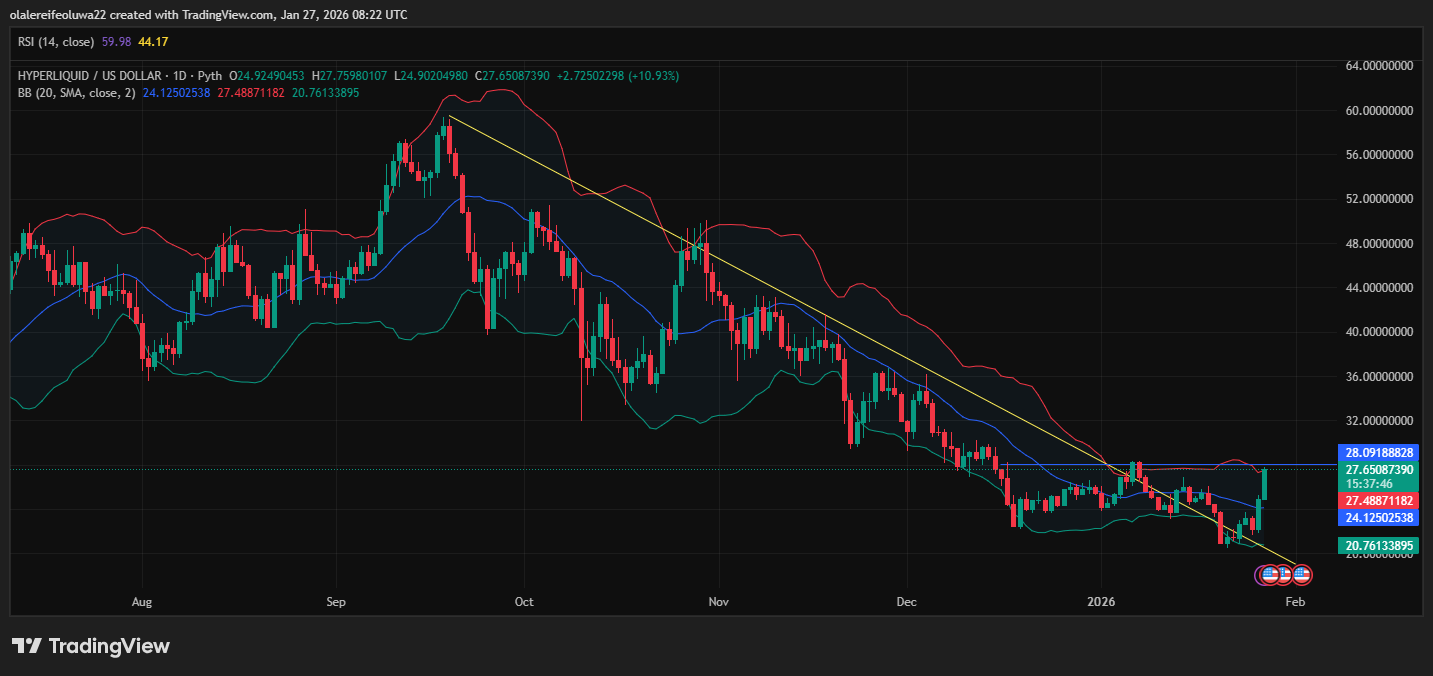
Task: Click the 40.00000000 price axis label
Action: pyautogui.click(x=1379, y=332)
